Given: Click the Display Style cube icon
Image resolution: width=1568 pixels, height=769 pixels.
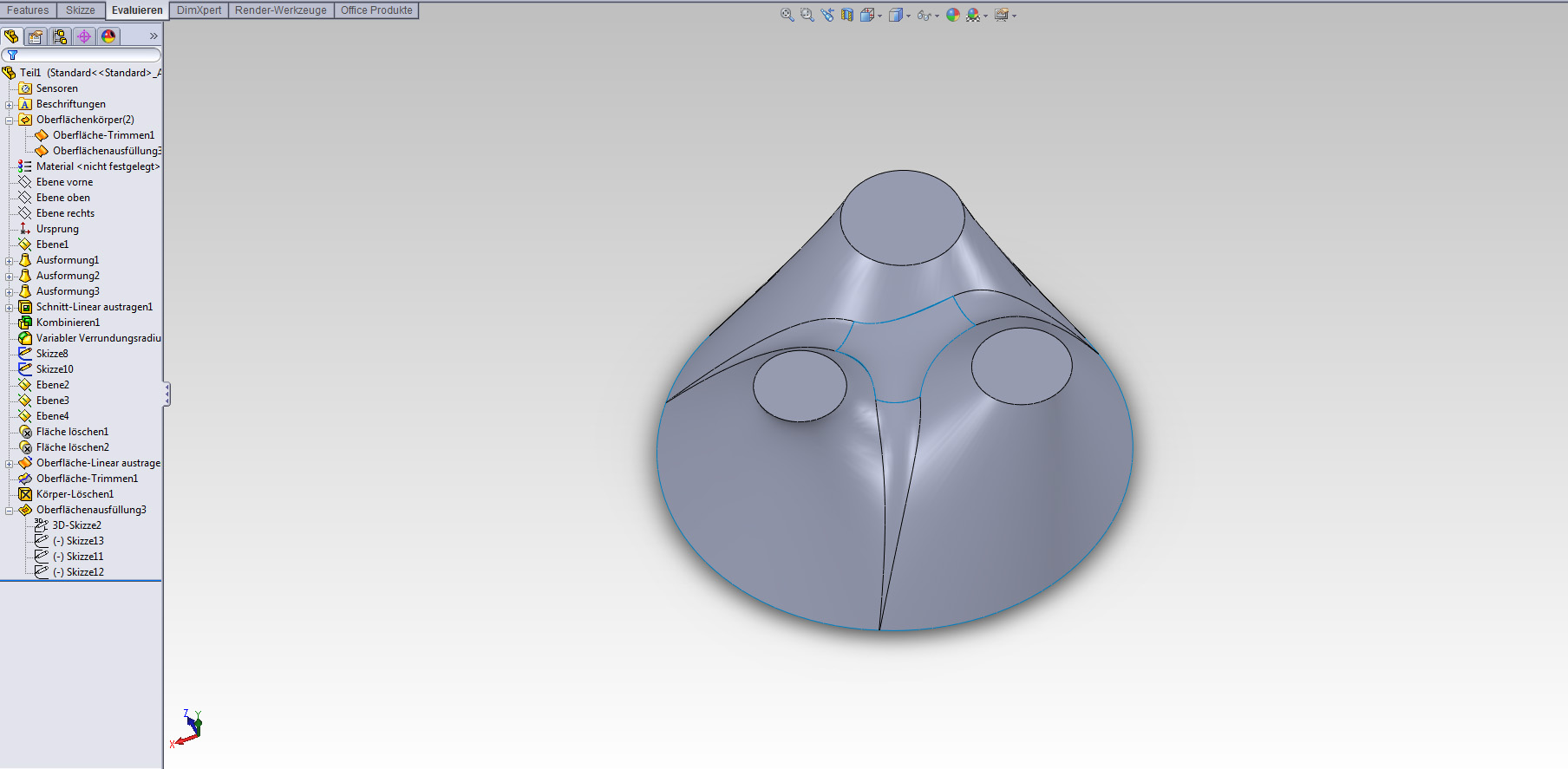Looking at the screenshot, I should 895,15.
